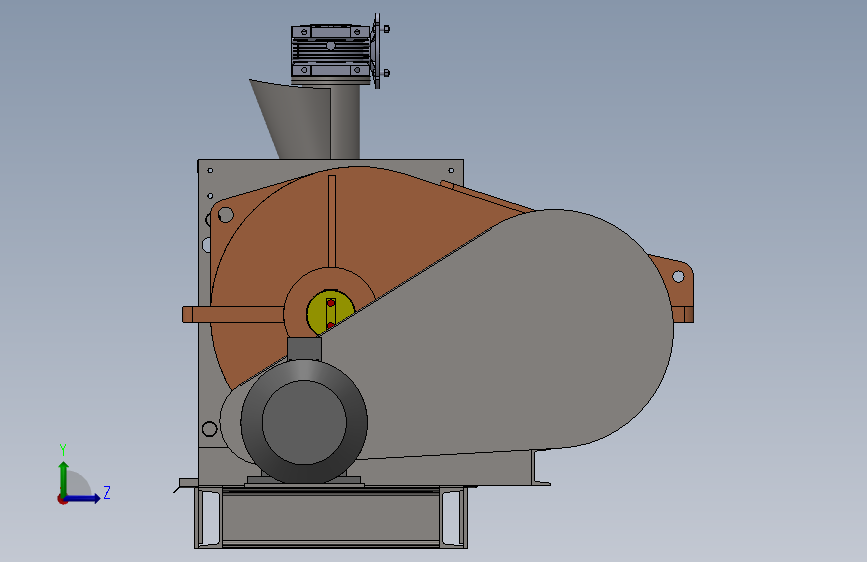The height and width of the screenshot is (562, 867).
Task: Select the dark circular motor end cap
Action: tap(304, 422)
